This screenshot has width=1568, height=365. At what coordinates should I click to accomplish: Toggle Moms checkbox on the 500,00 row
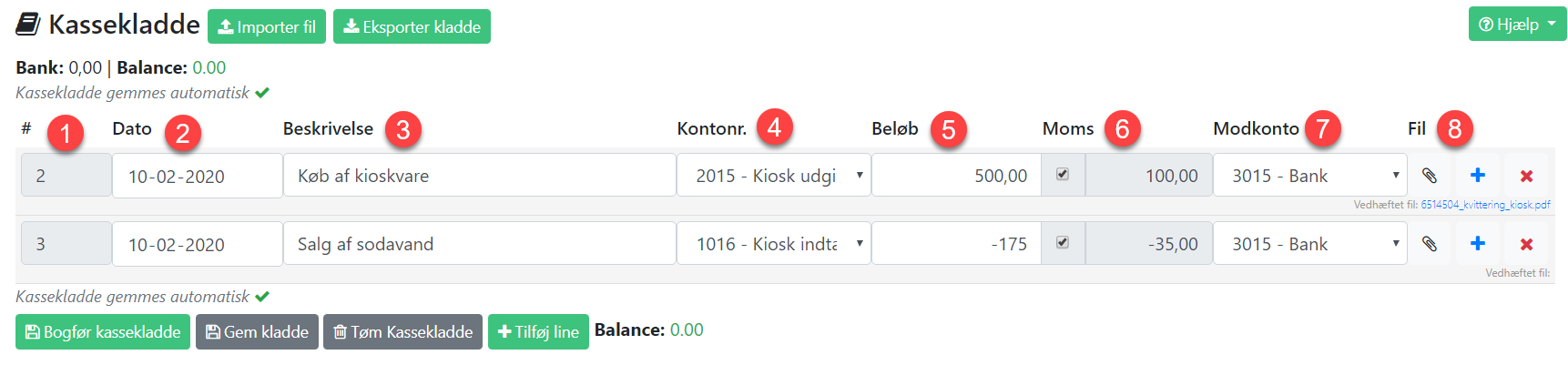click(x=1063, y=174)
